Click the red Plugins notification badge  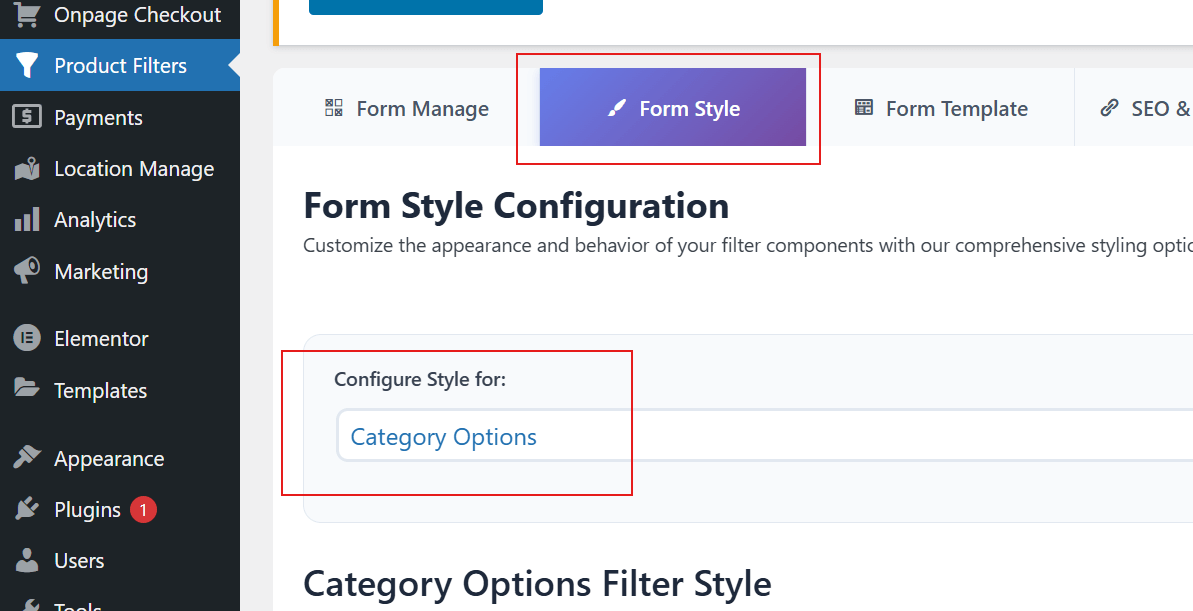pos(142,509)
